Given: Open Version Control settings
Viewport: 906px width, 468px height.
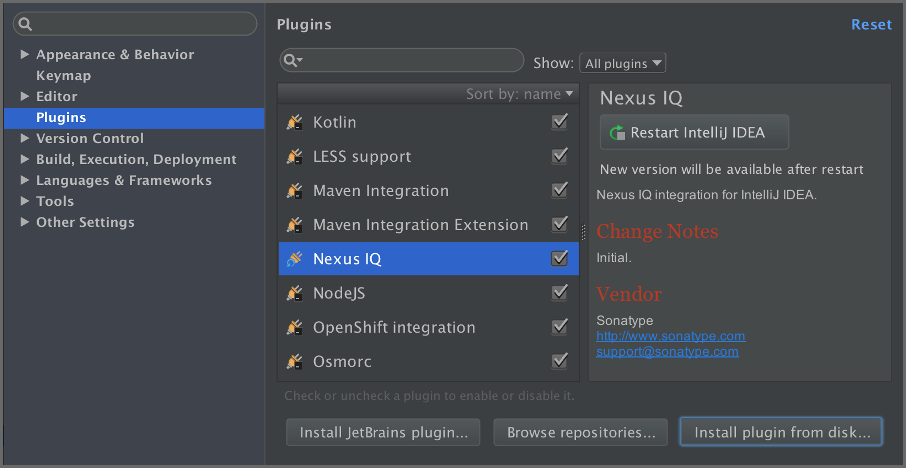Looking at the screenshot, I should pos(90,139).
